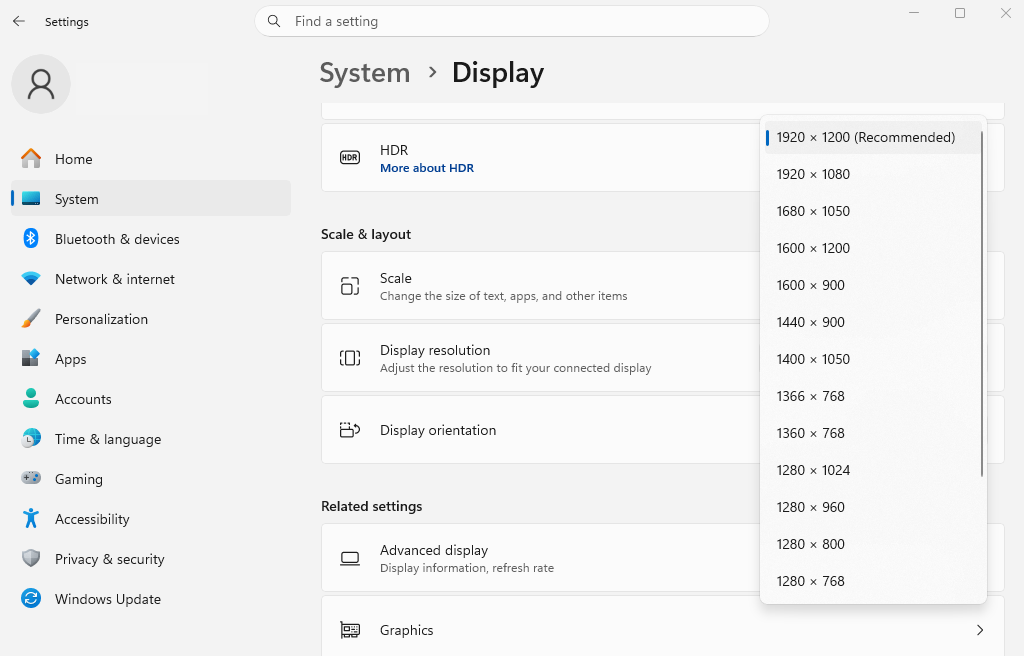Click the search magnifier icon
Image resolution: width=1024 pixels, height=656 pixels.
[x=274, y=22]
